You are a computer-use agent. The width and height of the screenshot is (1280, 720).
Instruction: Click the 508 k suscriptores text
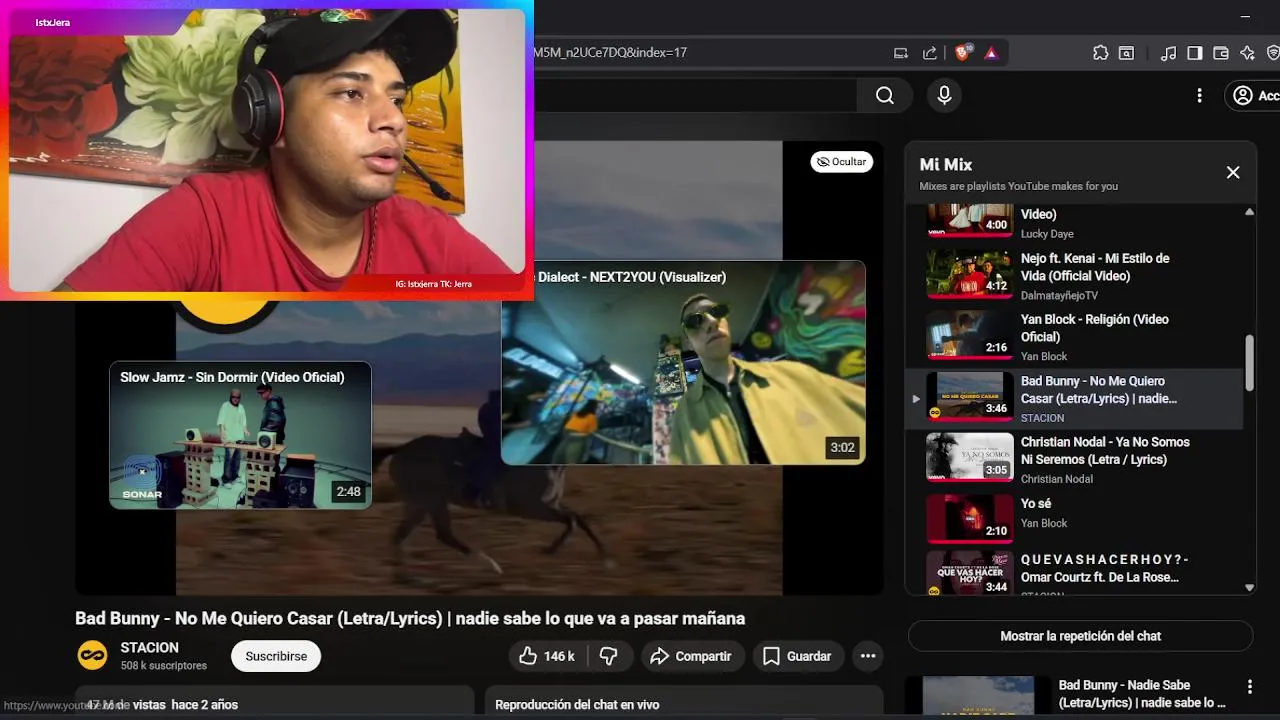click(x=163, y=665)
